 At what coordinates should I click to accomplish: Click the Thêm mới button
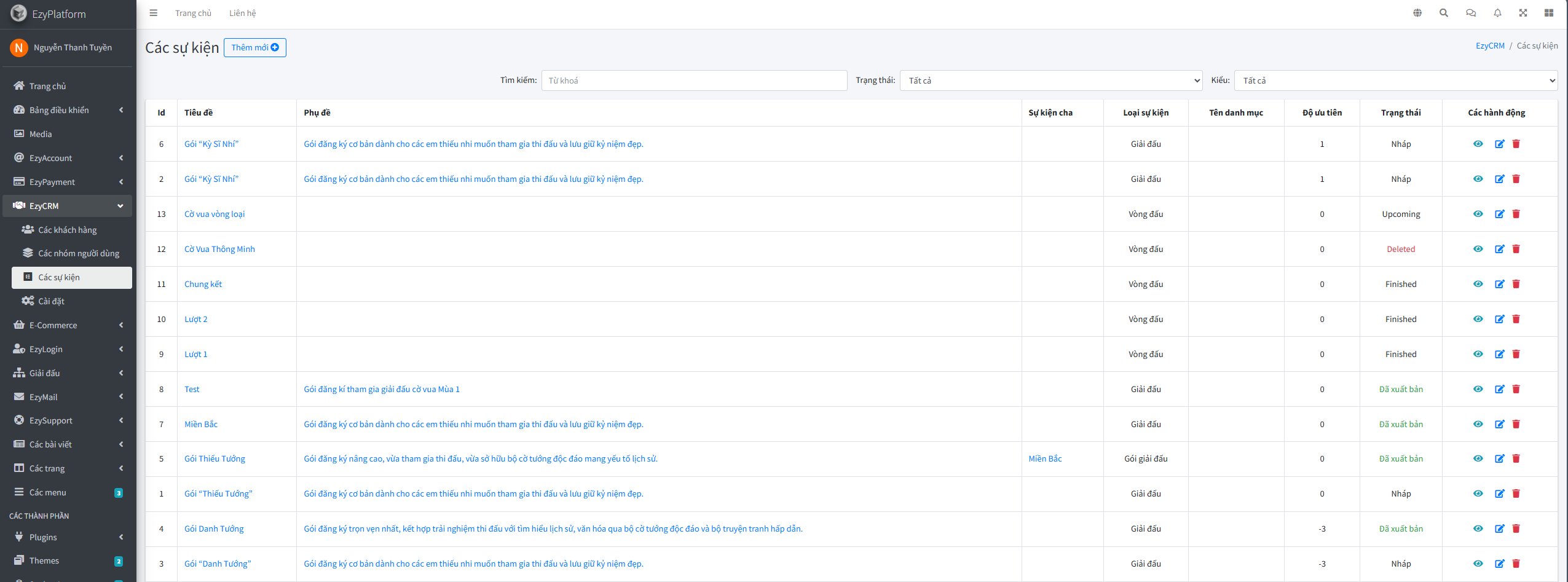point(254,47)
